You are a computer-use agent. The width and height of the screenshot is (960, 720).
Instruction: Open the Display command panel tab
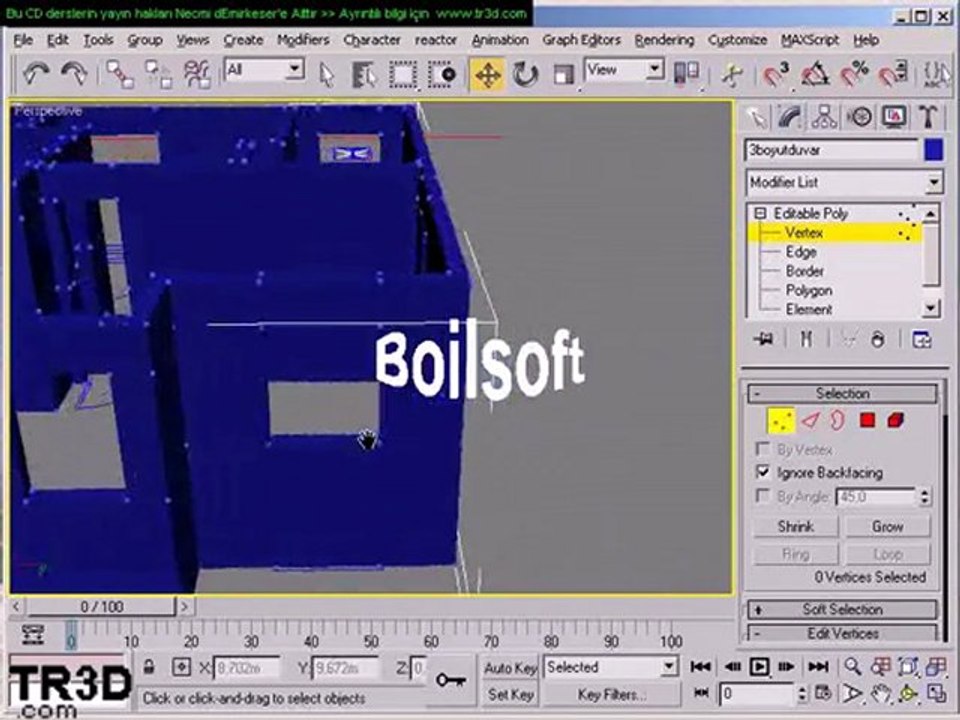(894, 116)
